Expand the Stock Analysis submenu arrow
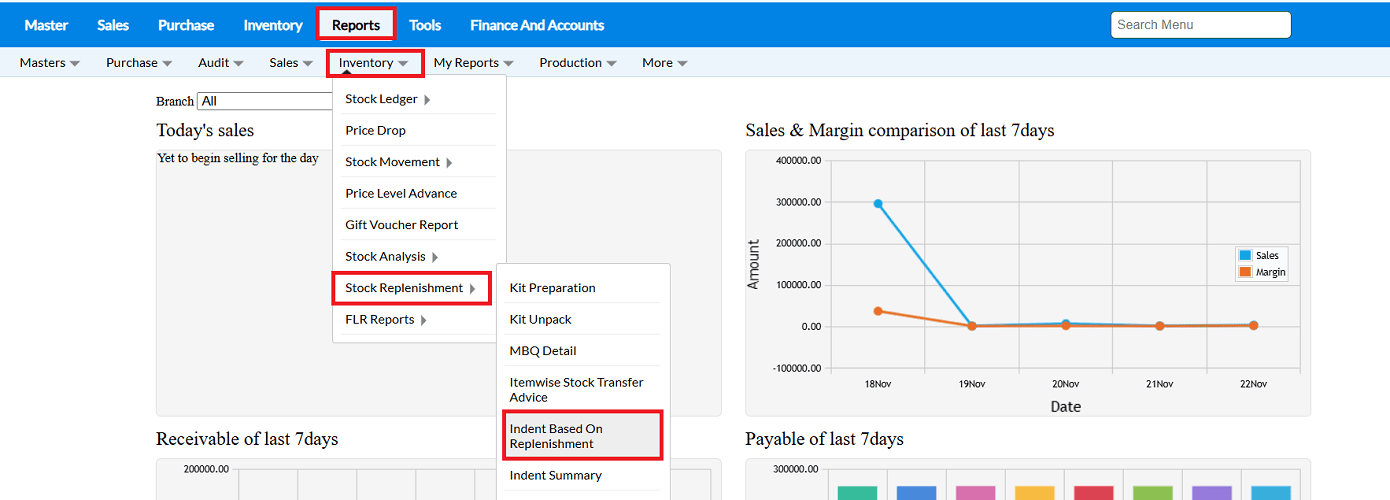The width and height of the screenshot is (1390, 500). [x=435, y=257]
